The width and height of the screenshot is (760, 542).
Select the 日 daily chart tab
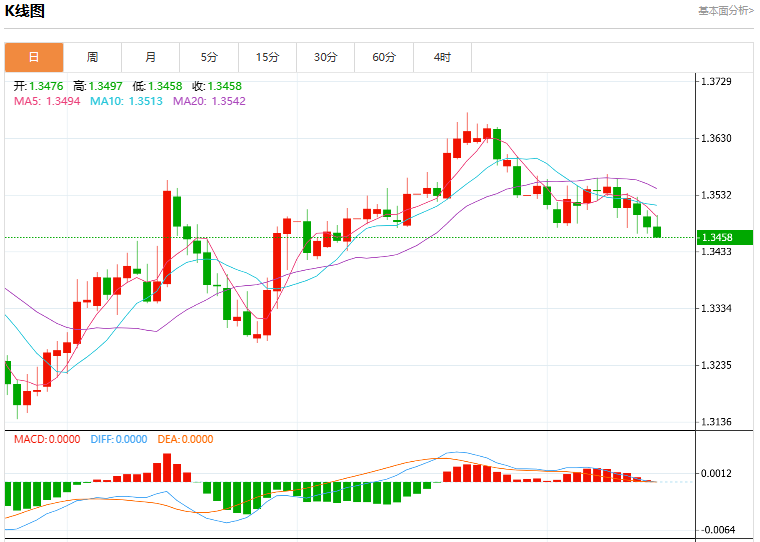click(x=34, y=57)
